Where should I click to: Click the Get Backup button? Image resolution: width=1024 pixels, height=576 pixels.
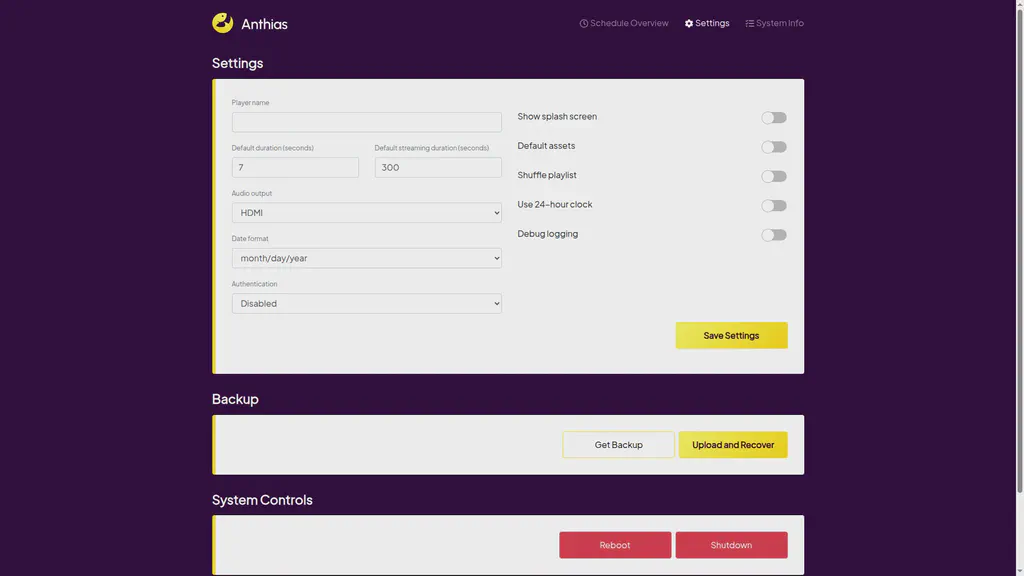(618, 444)
